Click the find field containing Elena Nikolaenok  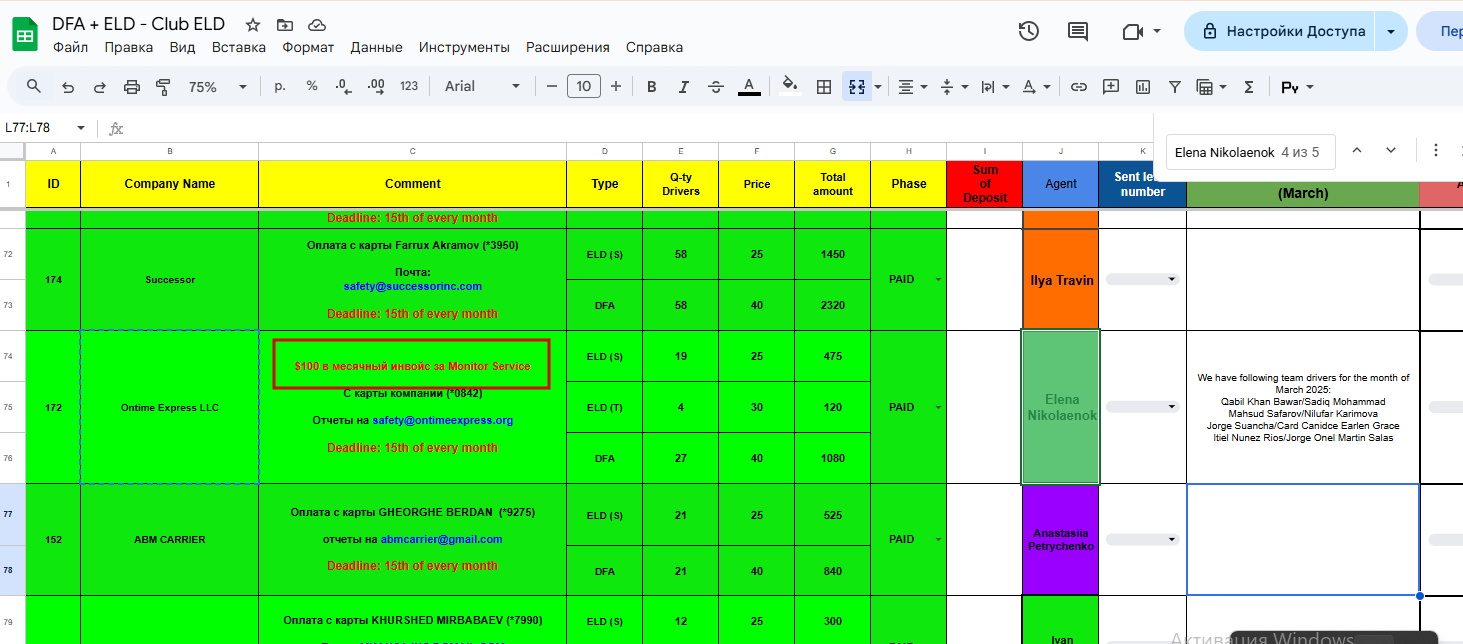(1250, 152)
